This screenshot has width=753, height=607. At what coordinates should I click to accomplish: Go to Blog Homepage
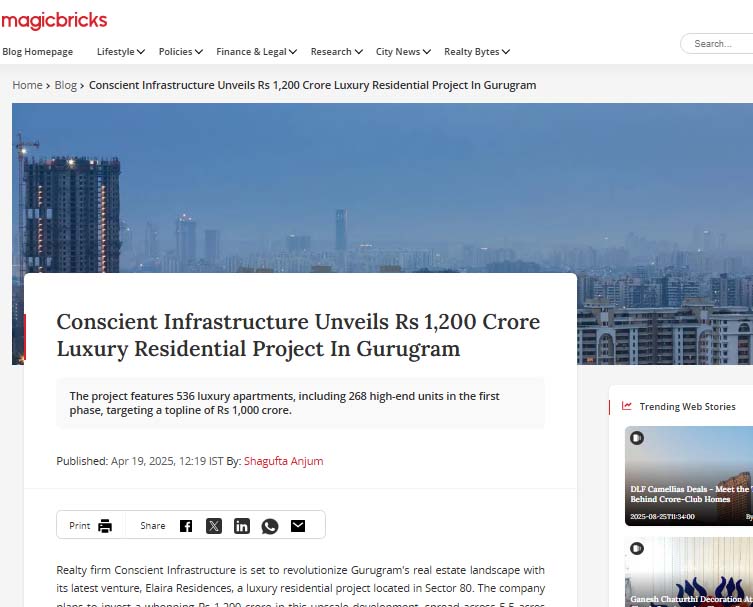pyautogui.click(x=38, y=52)
